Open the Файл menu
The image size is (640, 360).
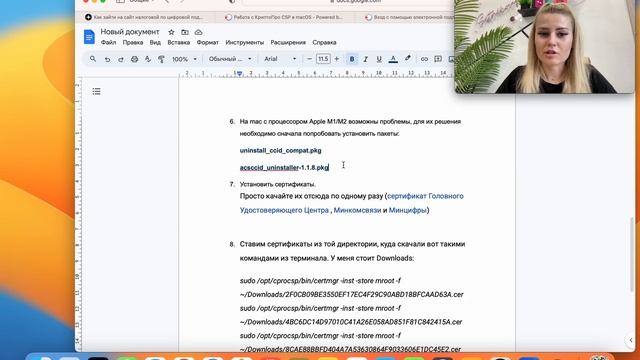point(109,42)
